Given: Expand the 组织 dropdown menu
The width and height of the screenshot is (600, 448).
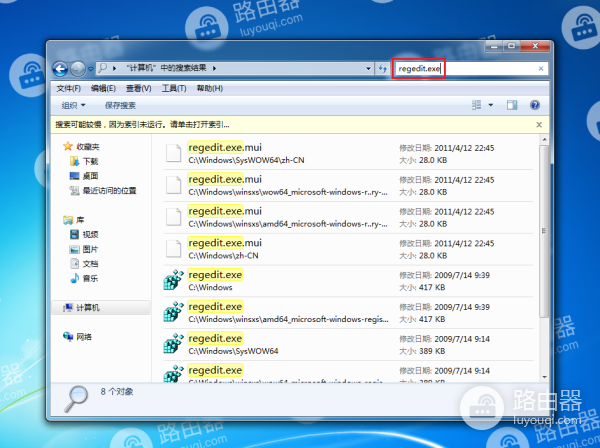Looking at the screenshot, I should click(x=80, y=105).
